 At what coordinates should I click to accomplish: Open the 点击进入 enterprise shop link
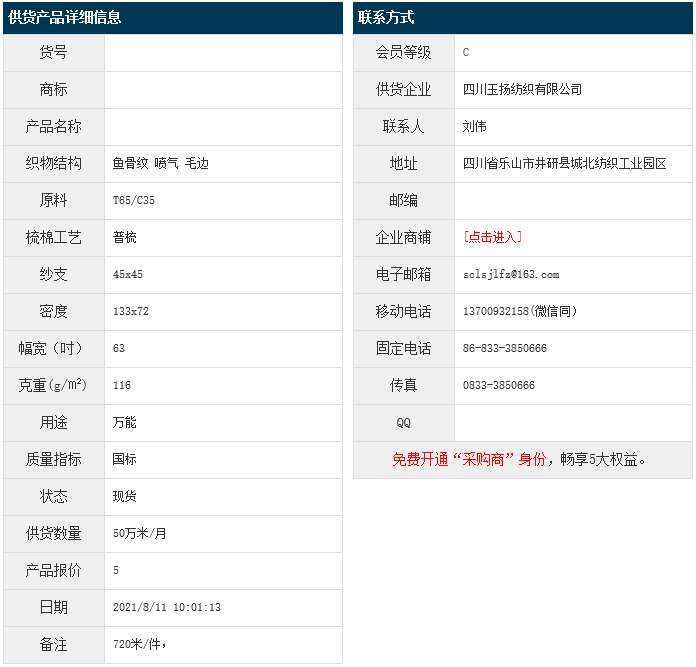click(492, 237)
